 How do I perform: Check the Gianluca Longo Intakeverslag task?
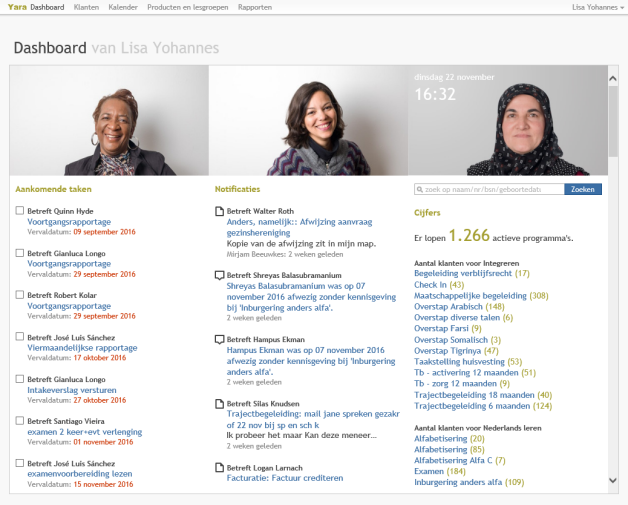tap(20, 378)
